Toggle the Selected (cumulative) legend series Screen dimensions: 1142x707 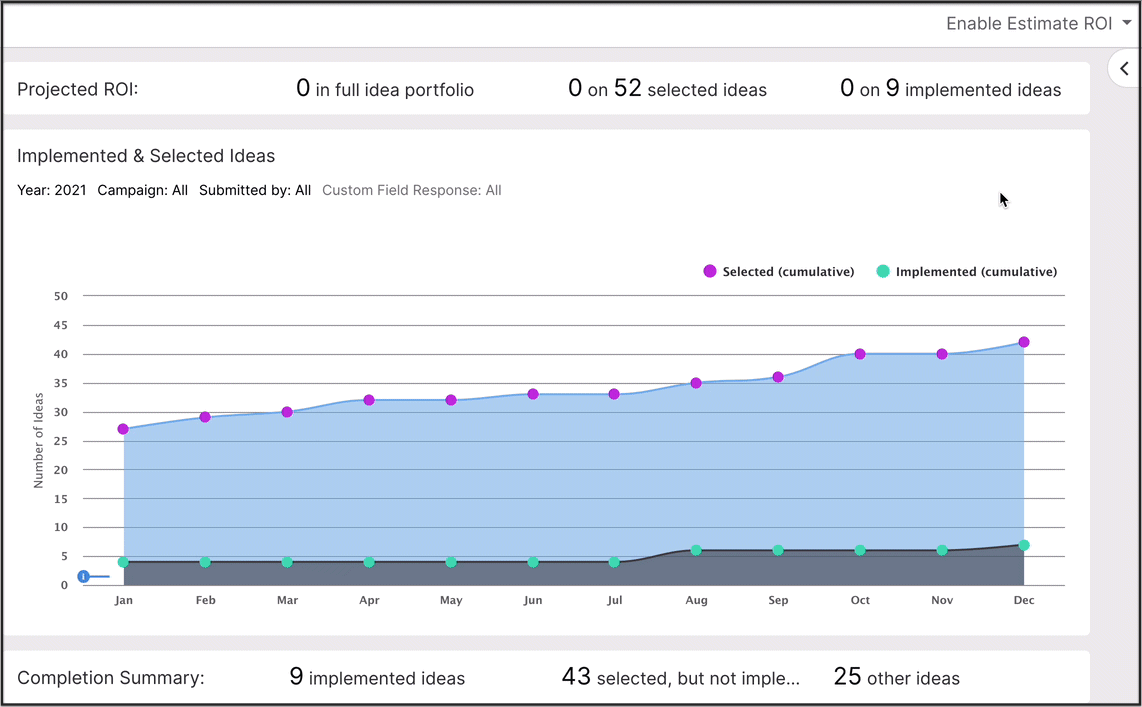[779, 272]
